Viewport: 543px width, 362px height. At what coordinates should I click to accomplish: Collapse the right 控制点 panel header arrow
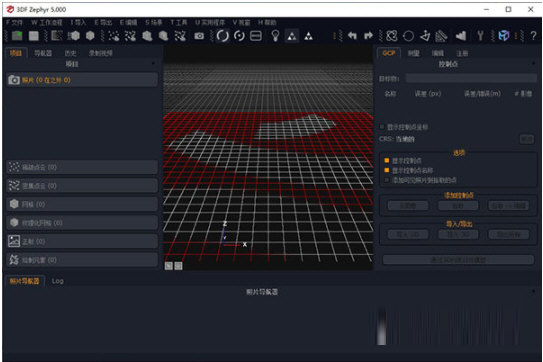tap(533, 64)
